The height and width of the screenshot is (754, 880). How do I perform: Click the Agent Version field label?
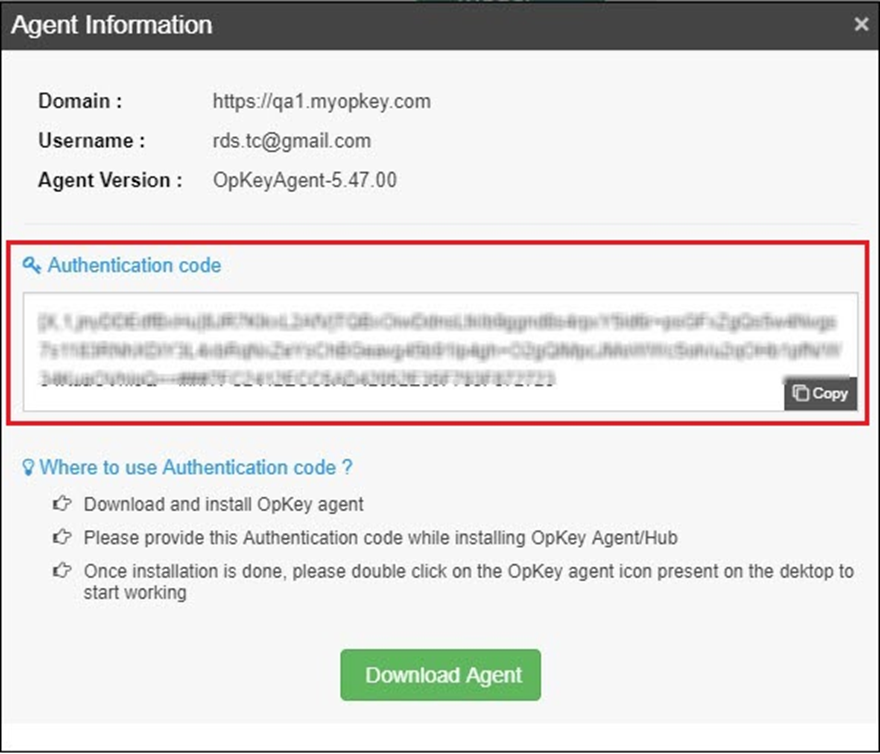[x=110, y=181]
